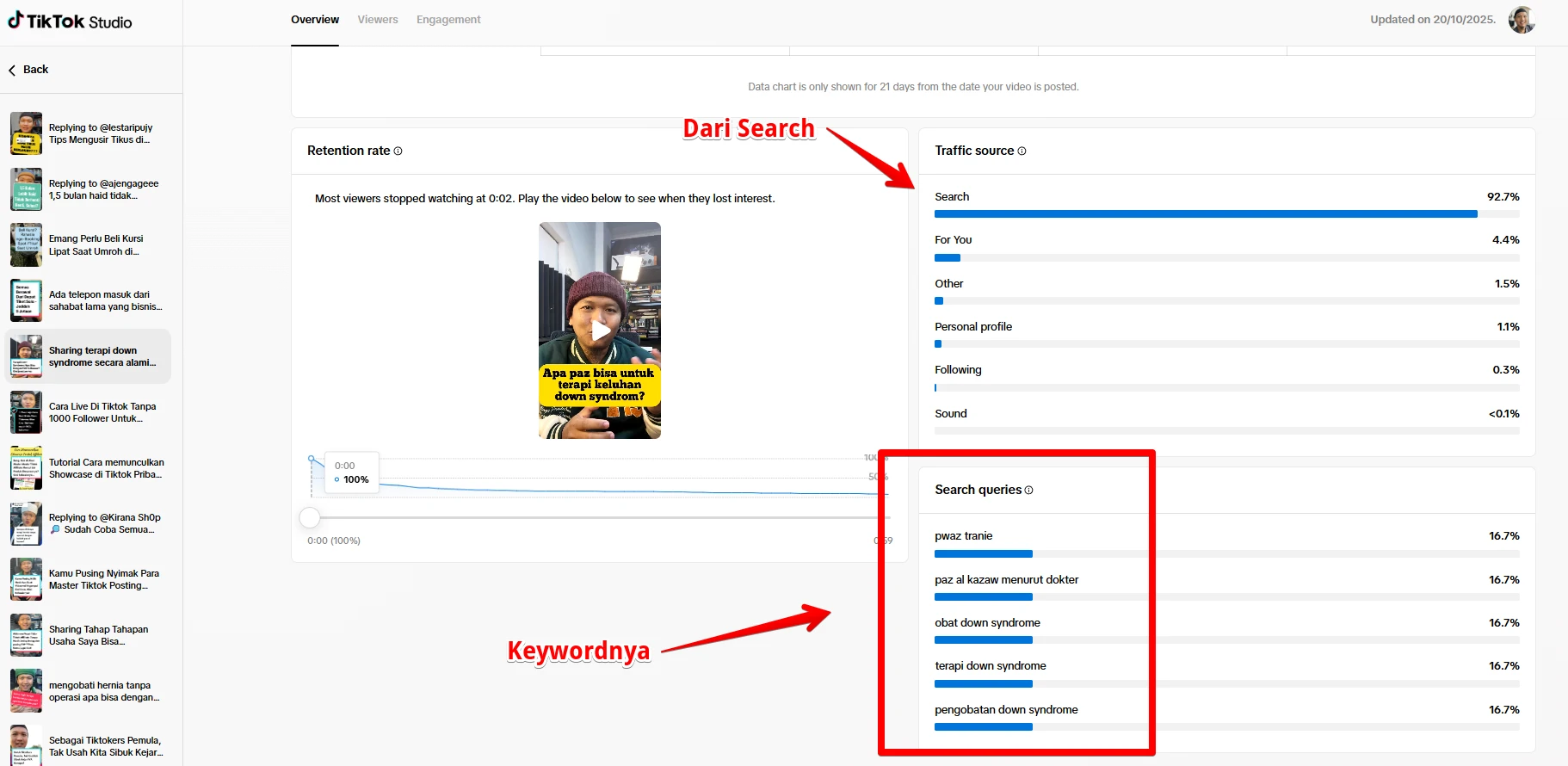The height and width of the screenshot is (766, 1568).
Task: Click Search queries info icon
Action: [x=1028, y=491]
